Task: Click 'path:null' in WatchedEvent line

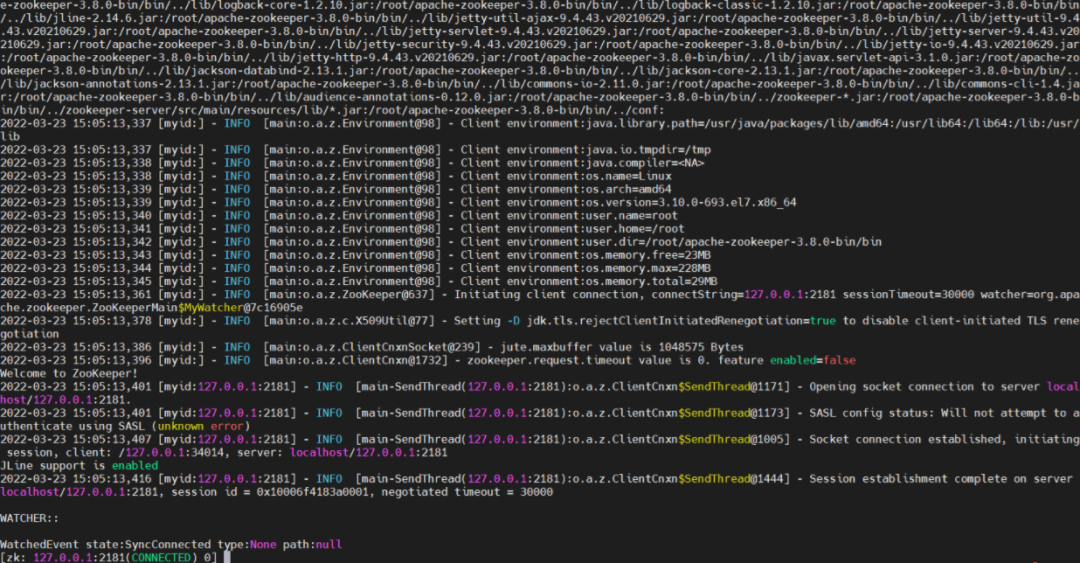Action: 312,544
